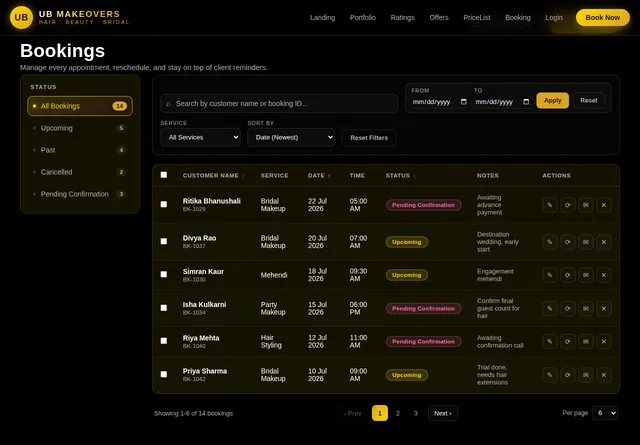The image size is (640, 445).
Task: Open the Portfolio nav link
Action: click(363, 18)
